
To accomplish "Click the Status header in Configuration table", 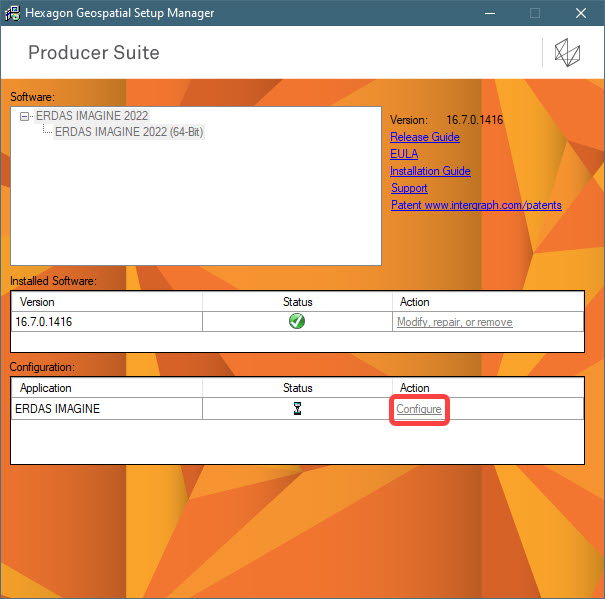I will click(297, 388).
